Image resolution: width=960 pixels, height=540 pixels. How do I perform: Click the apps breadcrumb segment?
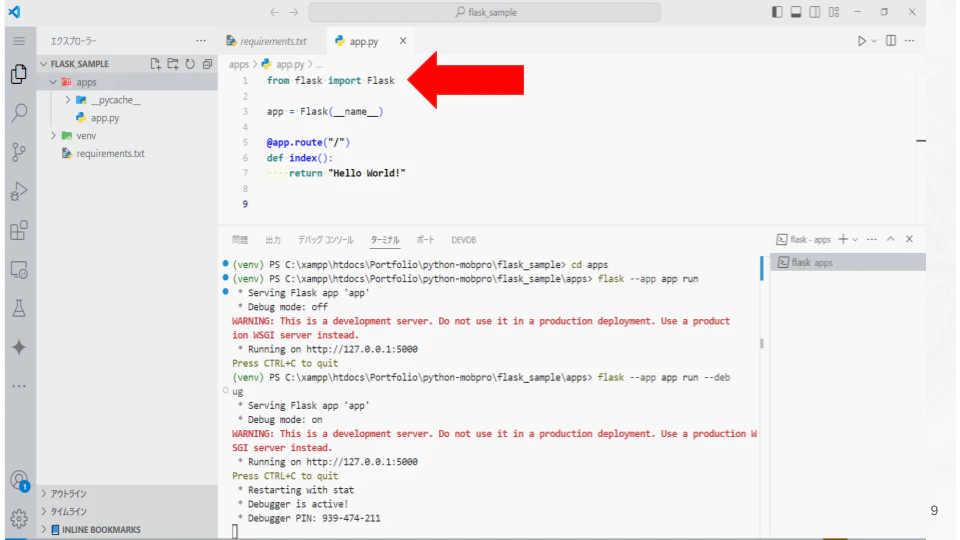pos(239,64)
